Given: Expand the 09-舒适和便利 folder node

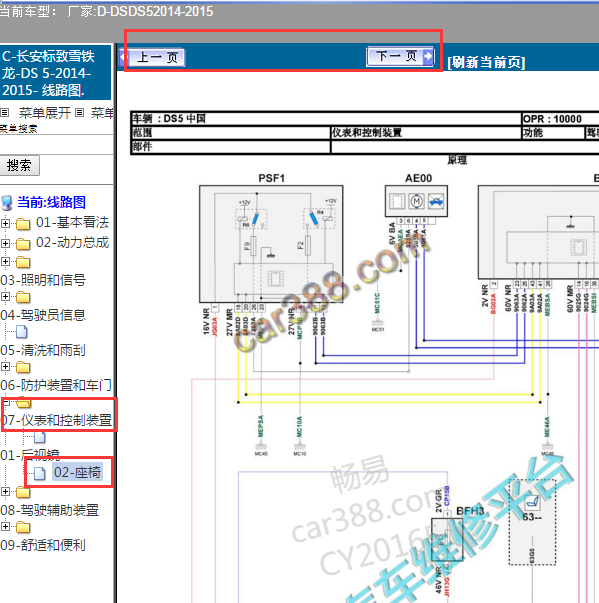Looking at the screenshot, I should pyautogui.click(x=5, y=526).
